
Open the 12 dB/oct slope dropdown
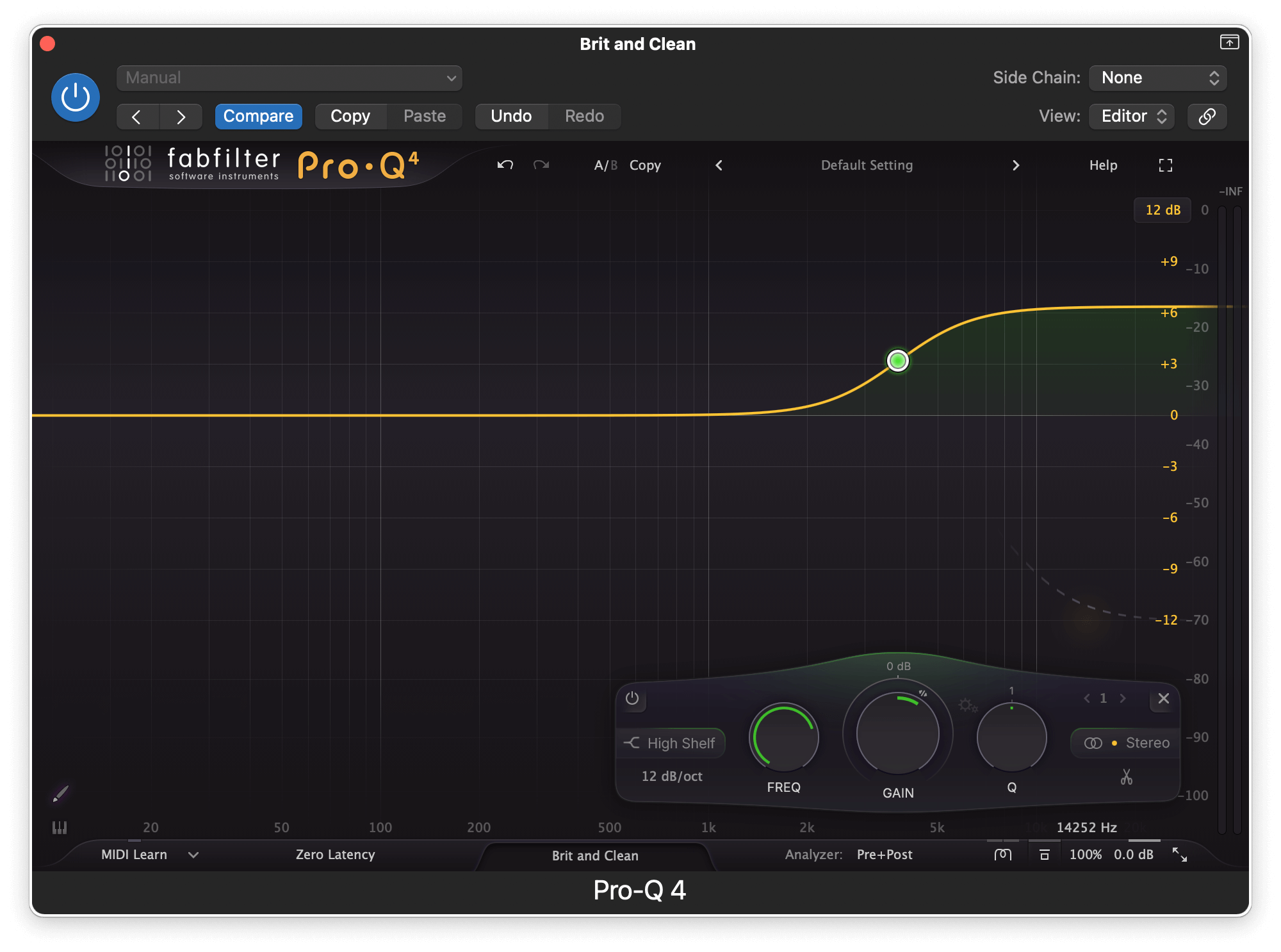click(x=672, y=776)
